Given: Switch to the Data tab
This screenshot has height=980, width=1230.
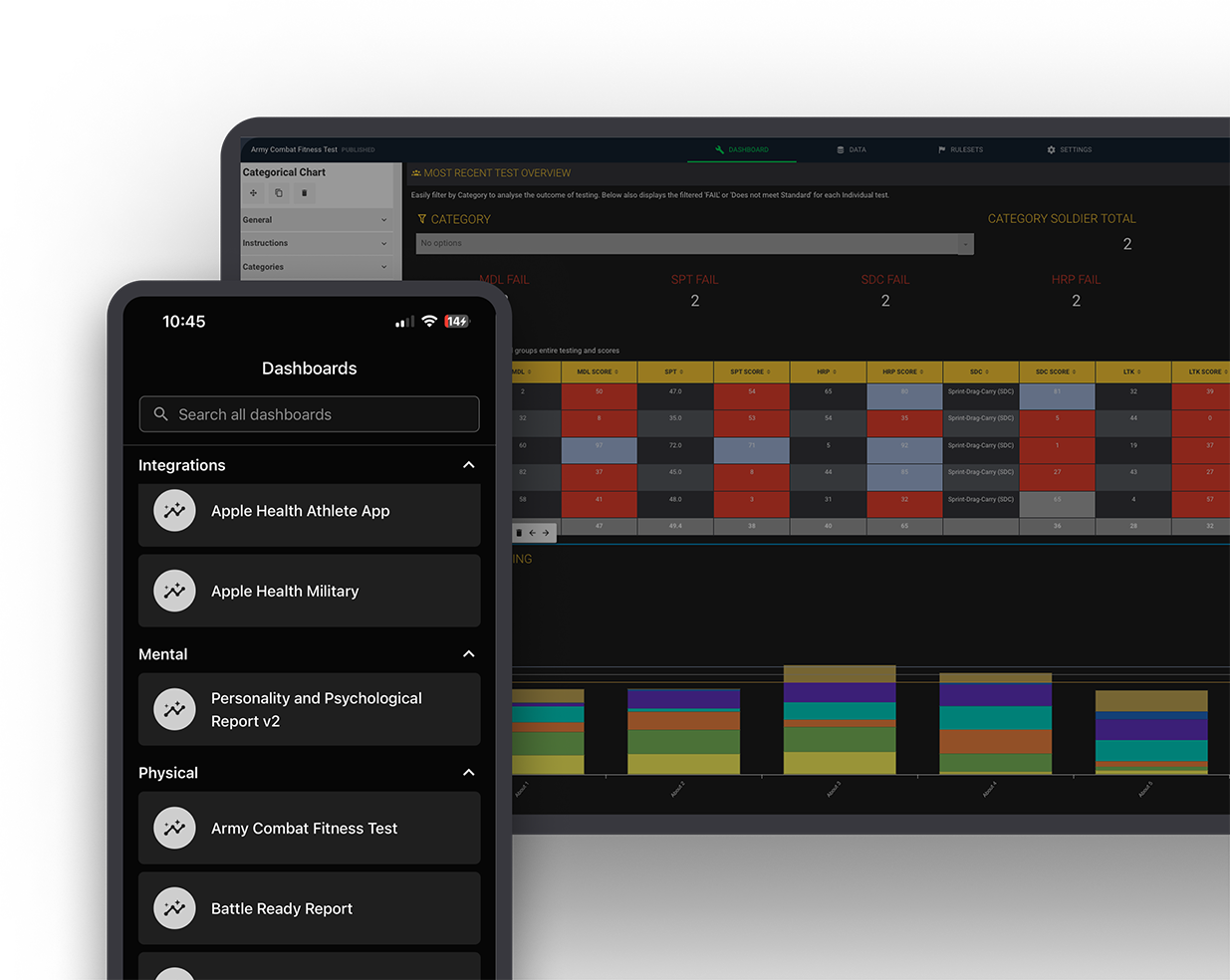Looking at the screenshot, I should click(x=852, y=149).
